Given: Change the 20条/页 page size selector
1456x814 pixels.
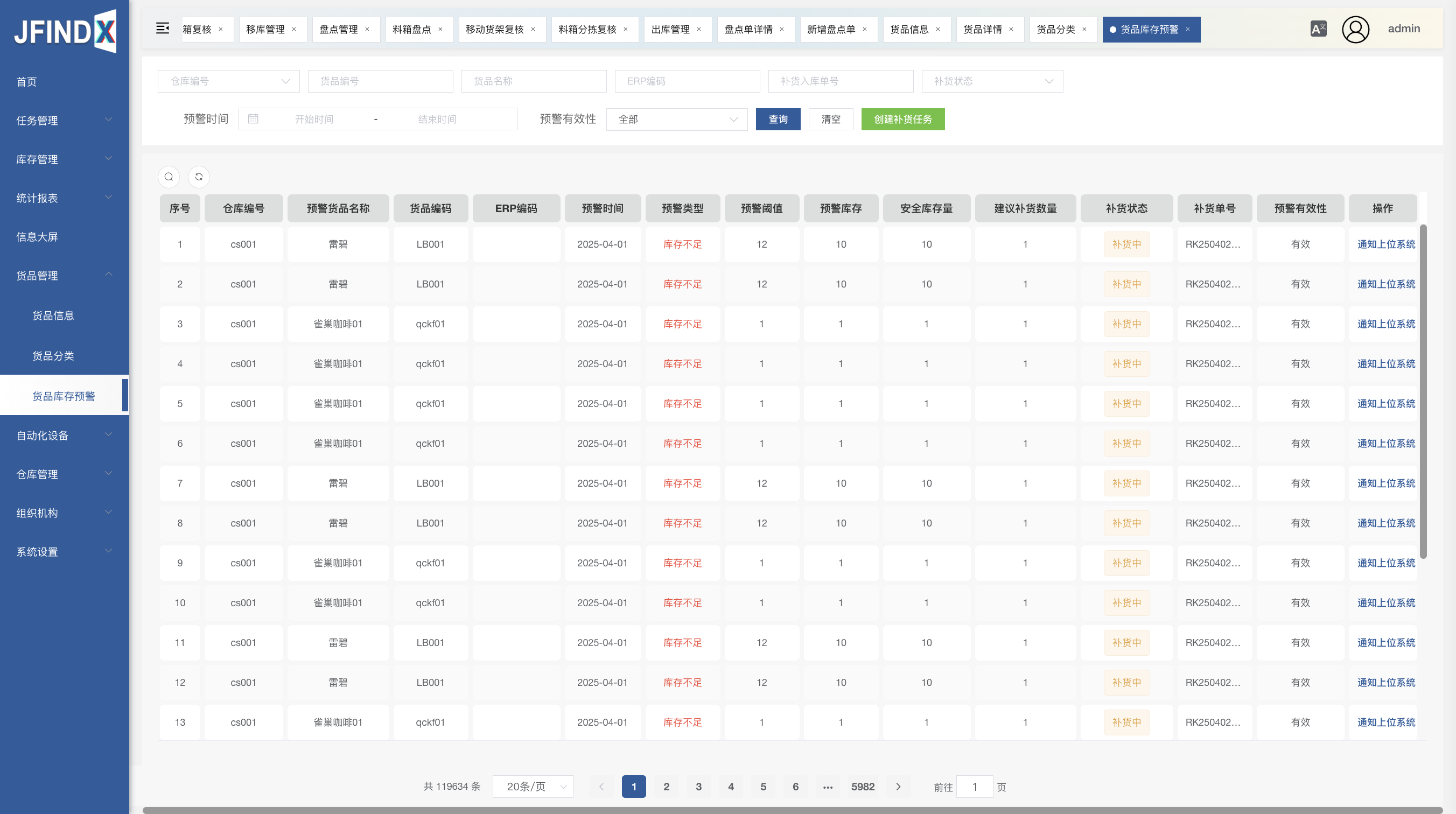Looking at the screenshot, I should pyautogui.click(x=533, y=787).
